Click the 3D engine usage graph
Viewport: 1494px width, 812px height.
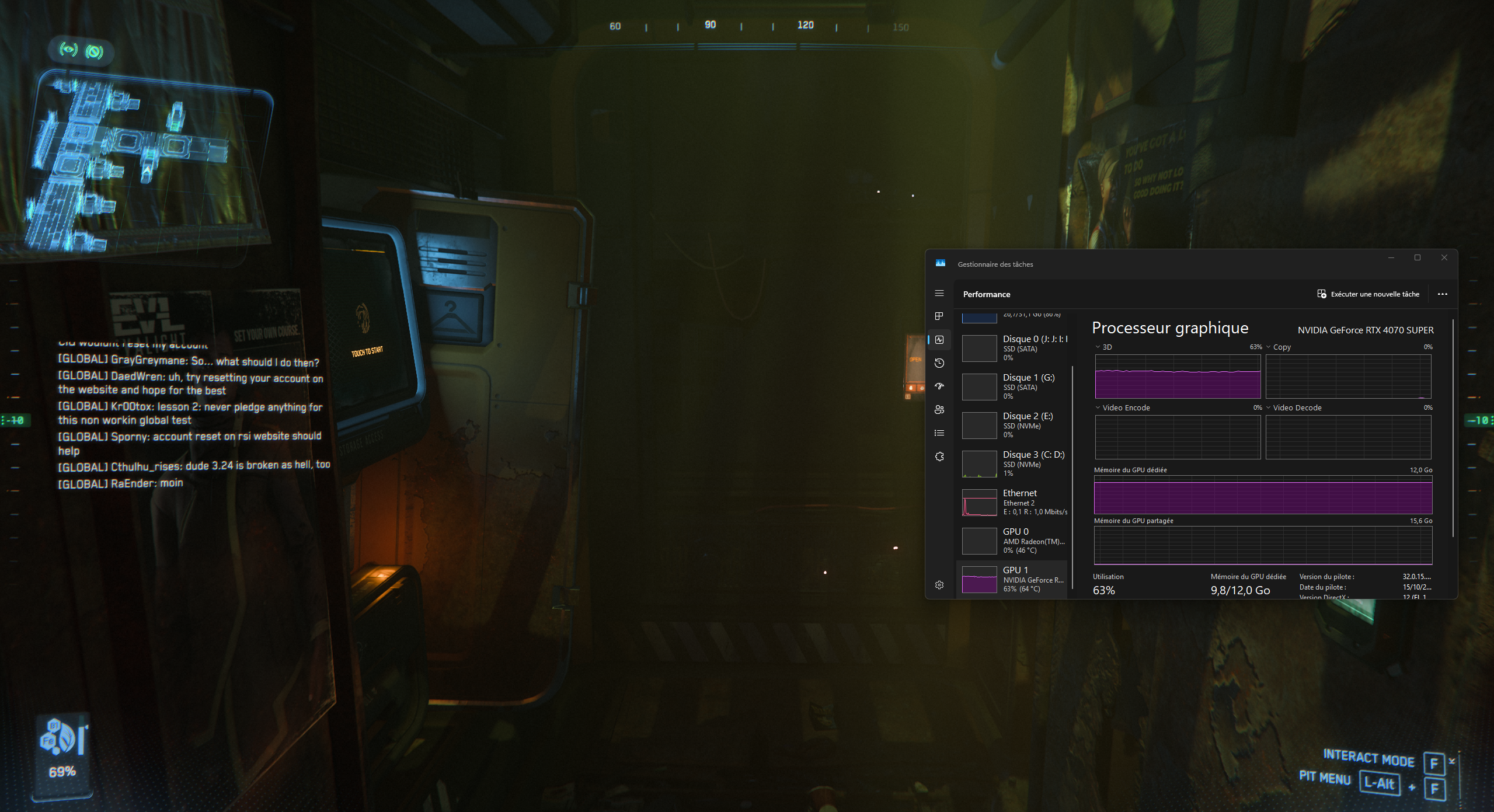(1178, 377)
